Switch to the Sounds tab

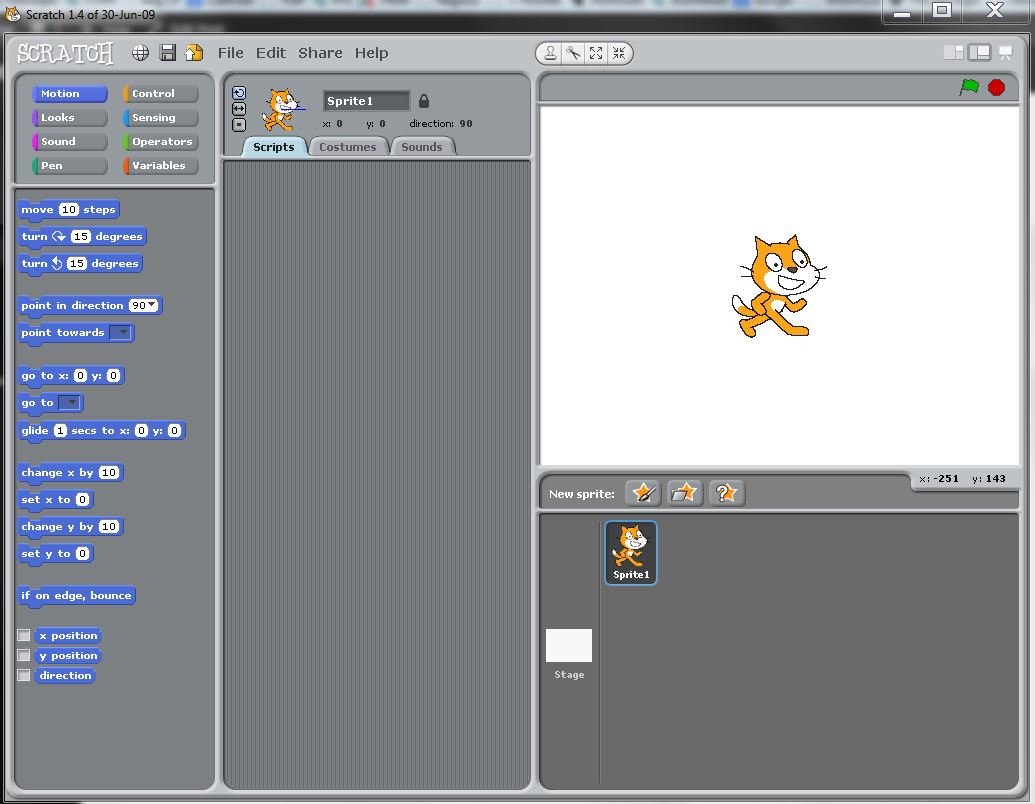click(422, 147)
